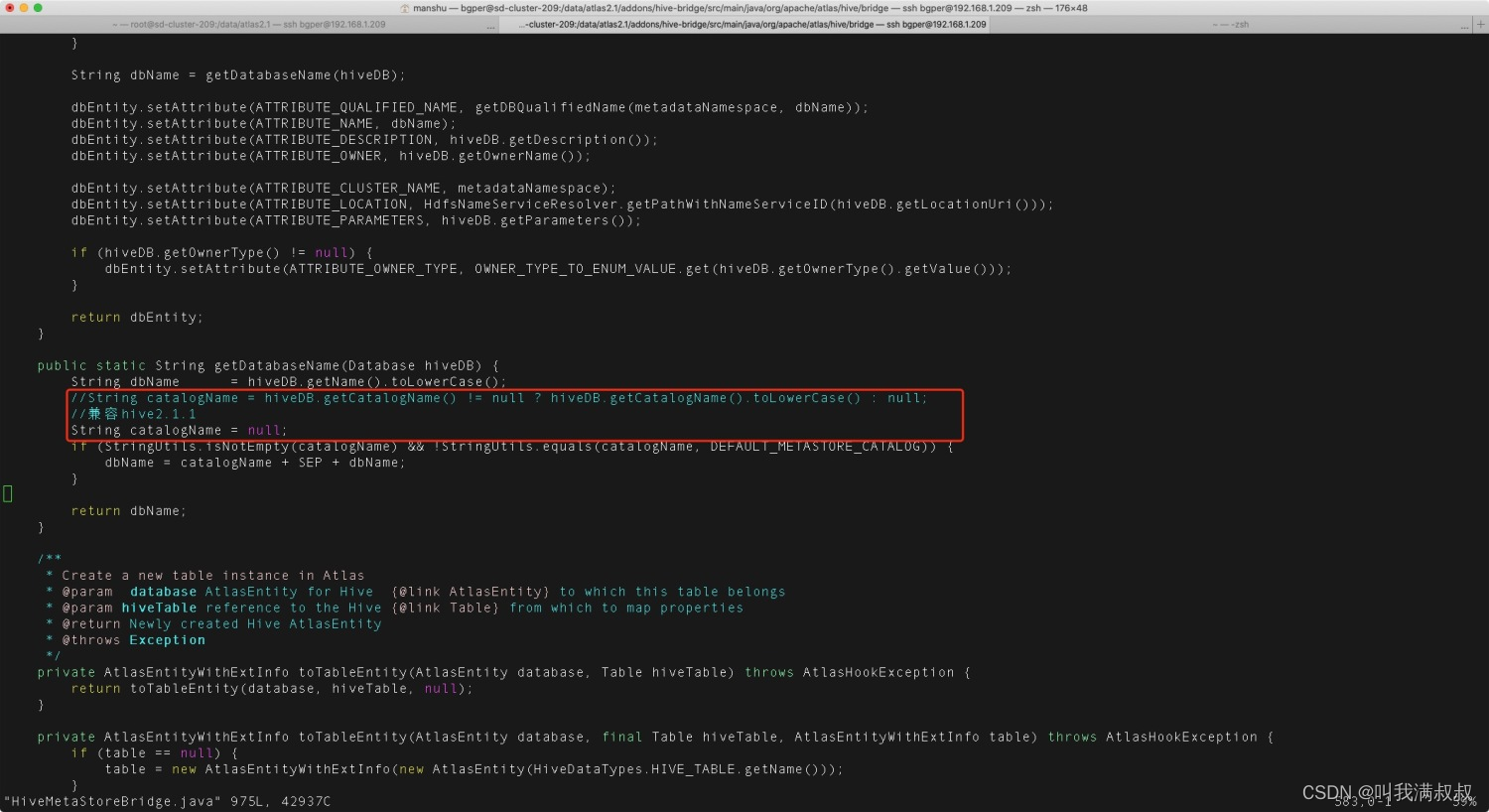Click the ATTRIBUTE_QUALIFIED_NAME setAttribute line
Screen dimensions: 1489x812
click(x=470, y=107)
